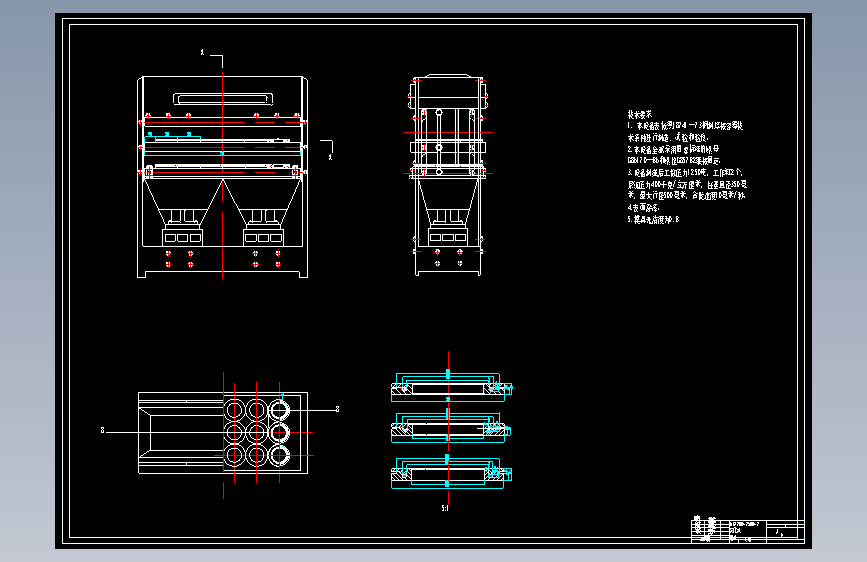Pick the bottom cyan sectional detail
This screenshot has width=867, height=562.
451,473
